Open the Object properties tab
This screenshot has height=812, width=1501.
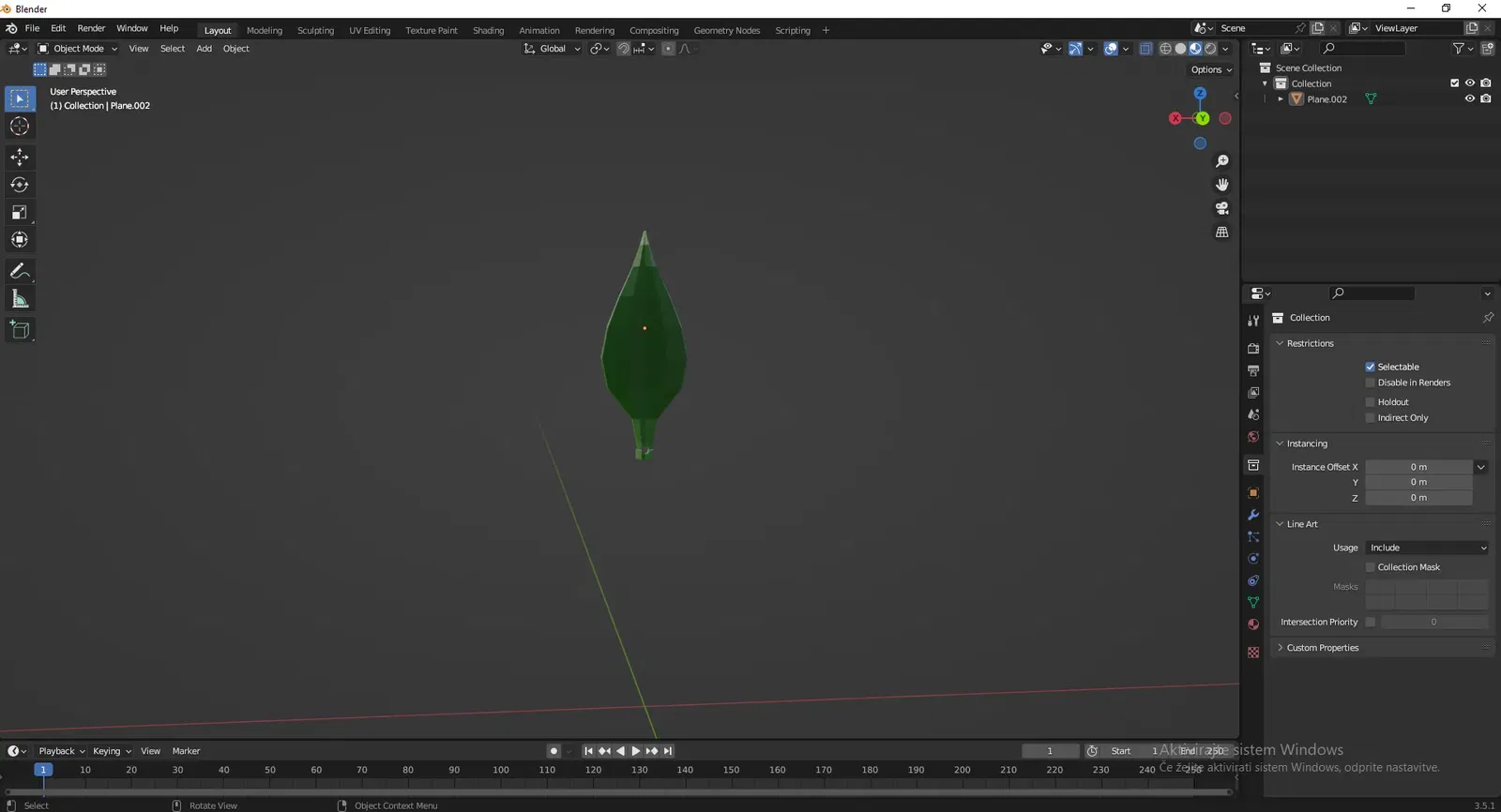coord(1253,492)
